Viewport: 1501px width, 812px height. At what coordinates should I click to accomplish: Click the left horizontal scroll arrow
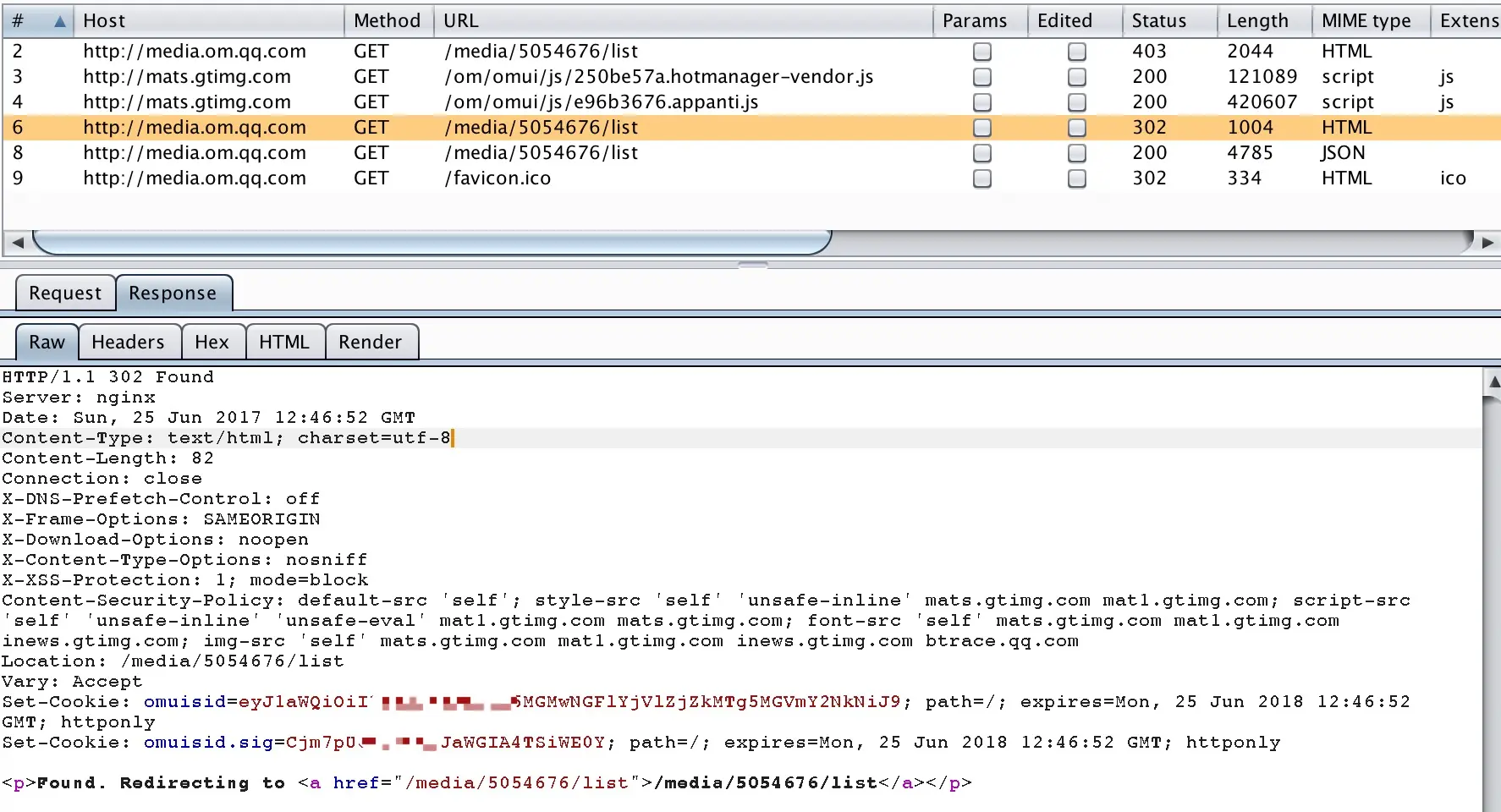(17, 243)
